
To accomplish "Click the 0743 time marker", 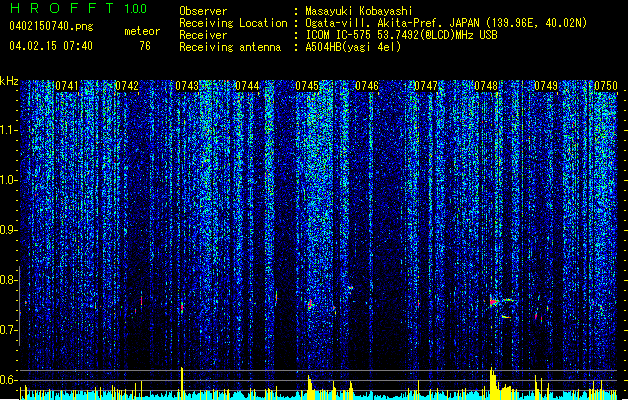I will point(187,86).
